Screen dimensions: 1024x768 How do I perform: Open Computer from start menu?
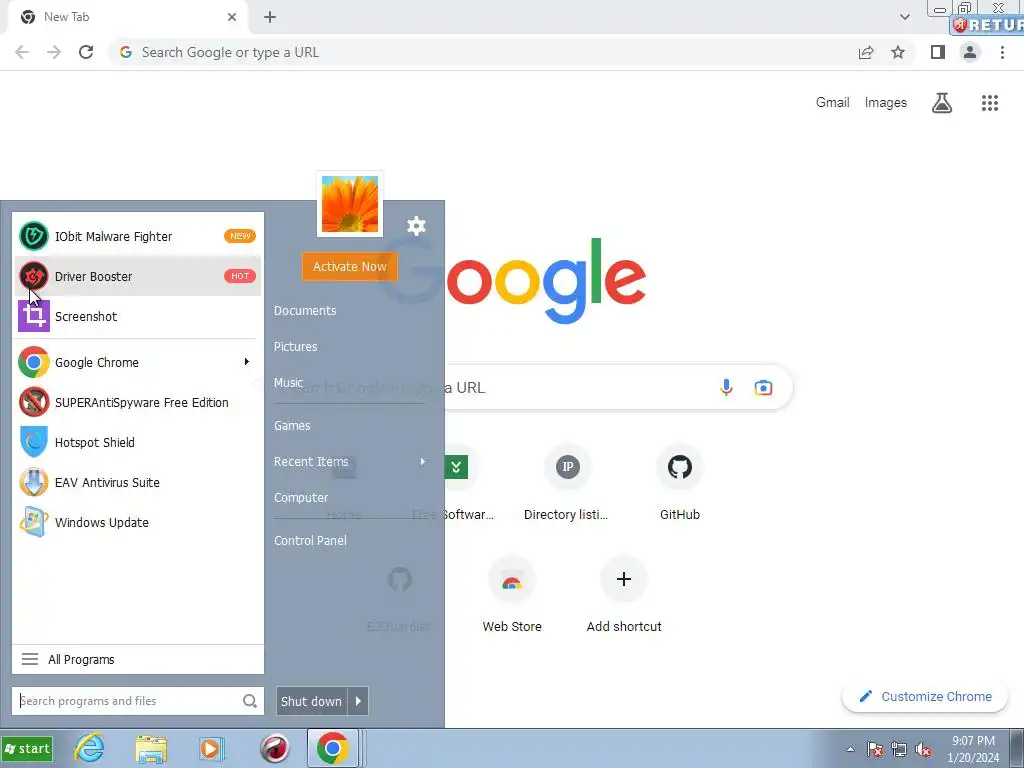(300, 498)
